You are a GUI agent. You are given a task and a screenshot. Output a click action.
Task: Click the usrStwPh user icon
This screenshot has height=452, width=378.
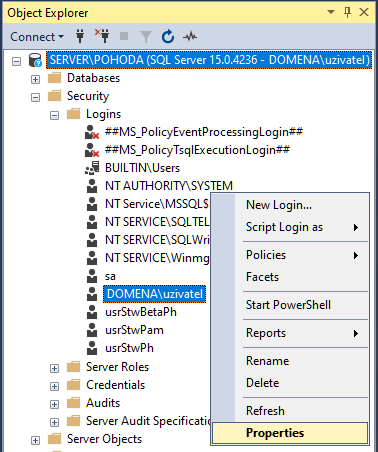click(92, 348)
